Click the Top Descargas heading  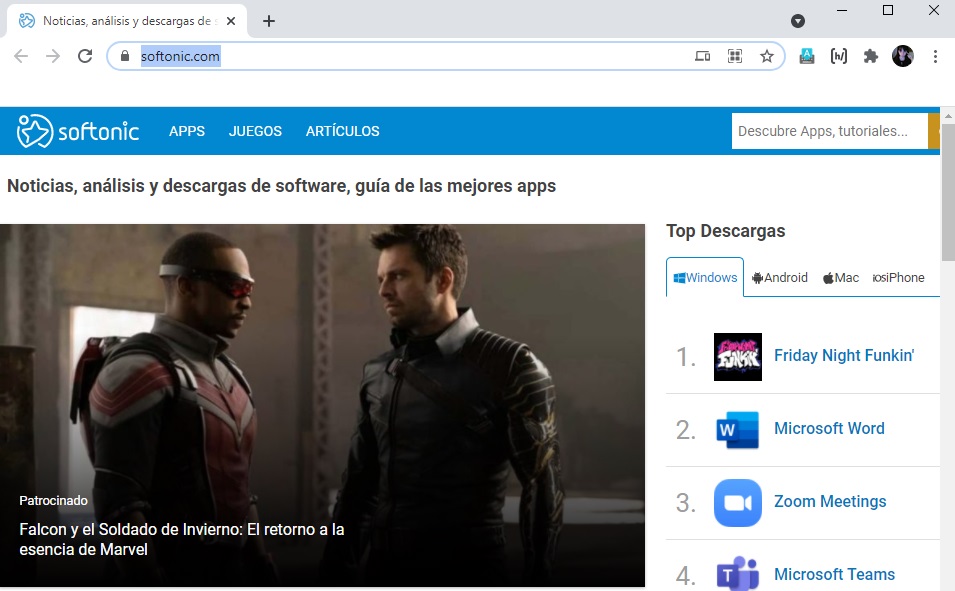pyautogui.click(x=725, y=231)
